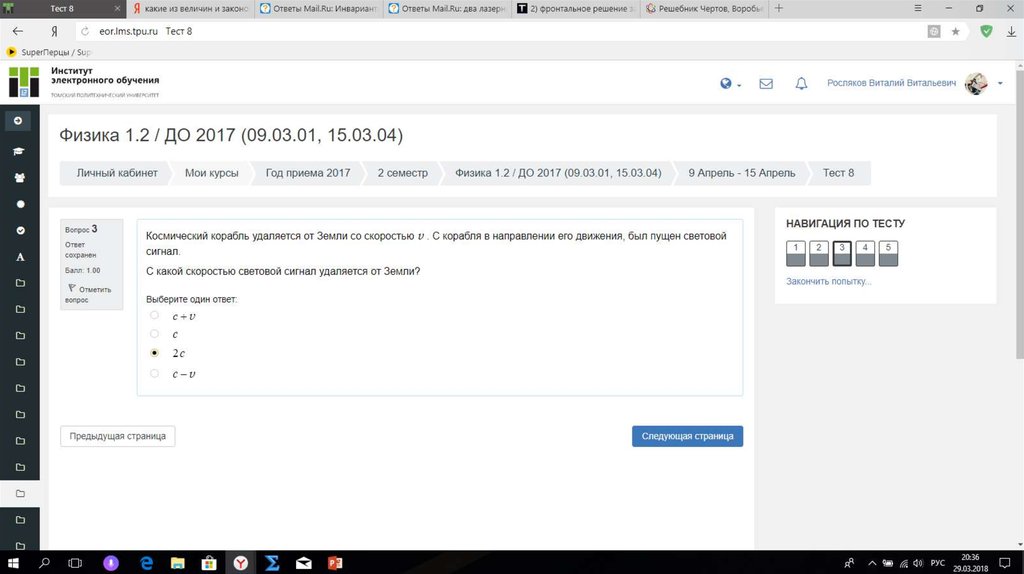The height and width of the screenshot is (574, 1024).
Task: Click Закончить попытку link
Action: (x=828, y=281)
